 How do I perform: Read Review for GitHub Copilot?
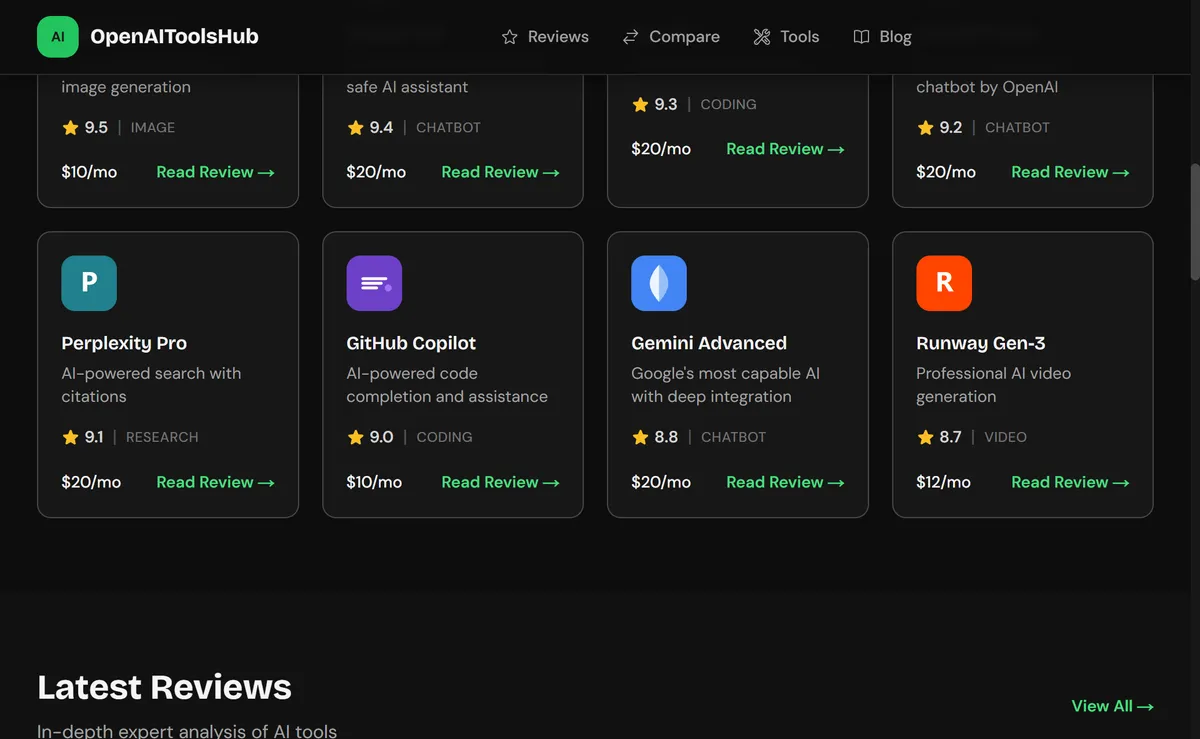(x=500, y=482)
